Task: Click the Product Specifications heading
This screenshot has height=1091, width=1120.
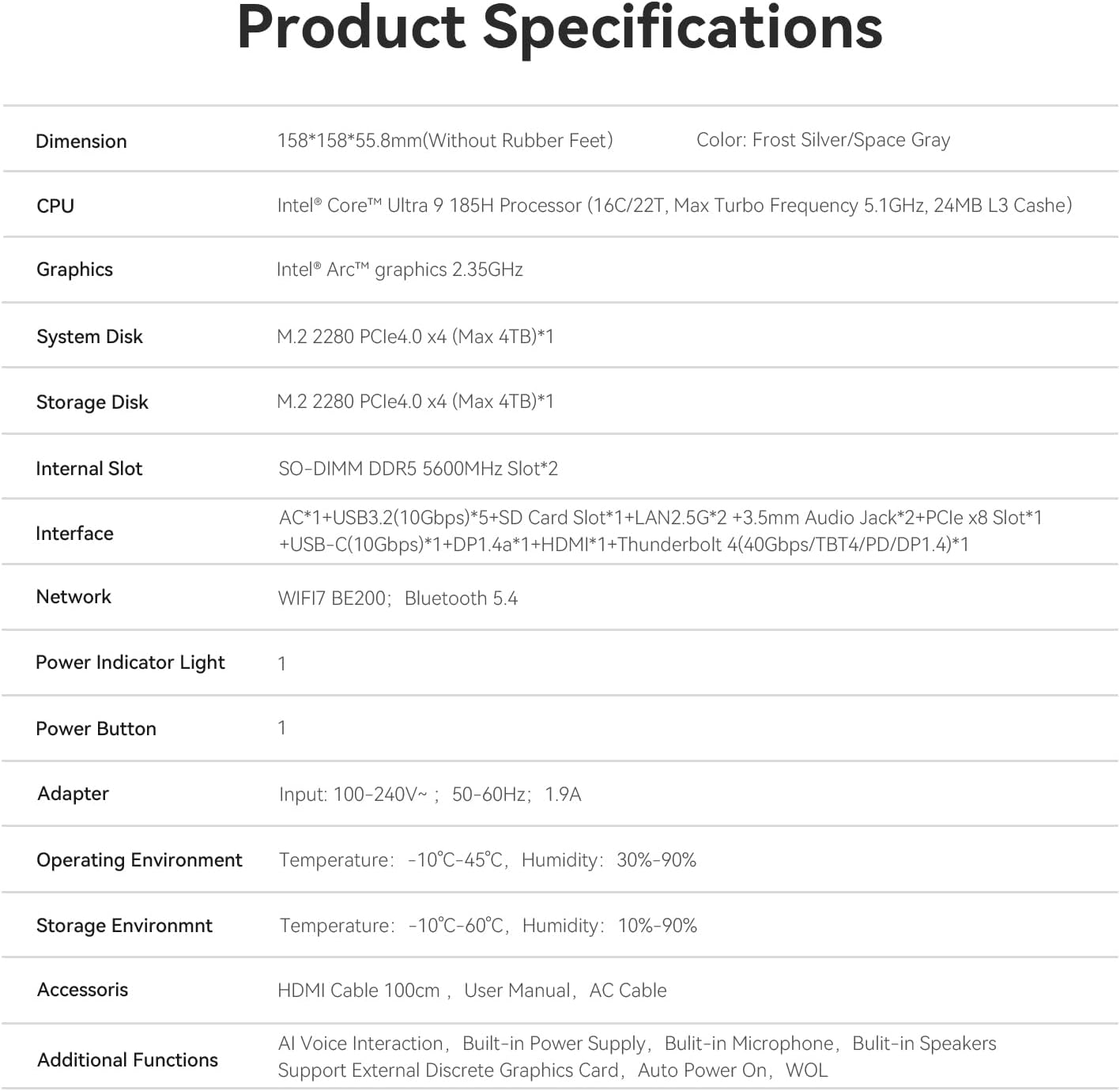Action: click(x=560, y=29)
